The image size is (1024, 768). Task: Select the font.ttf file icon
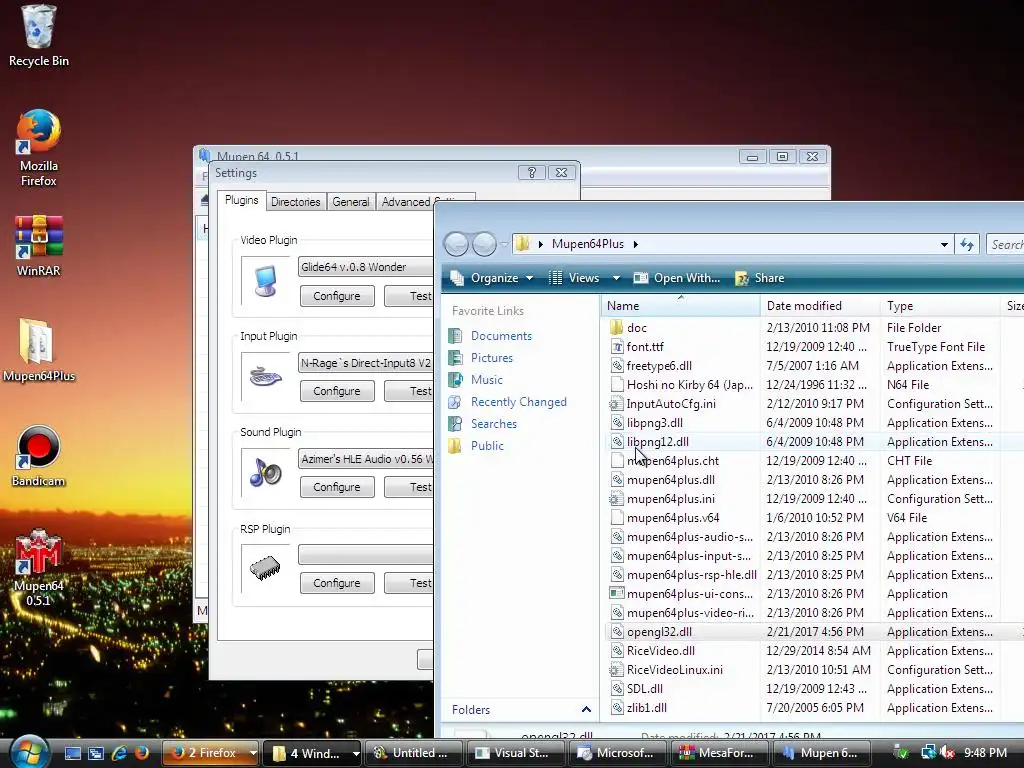point(616,347)
